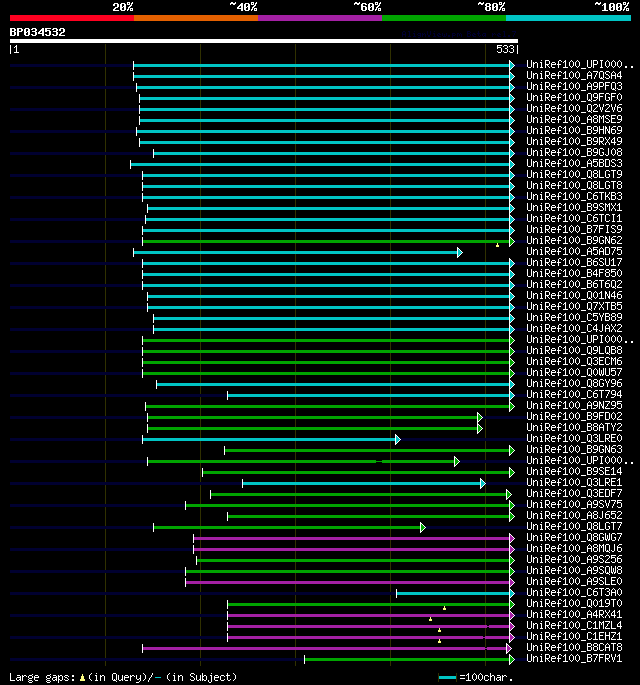
Task: Open the UniRef100_Q9FGF0 hit label
Action: (574, 97)
